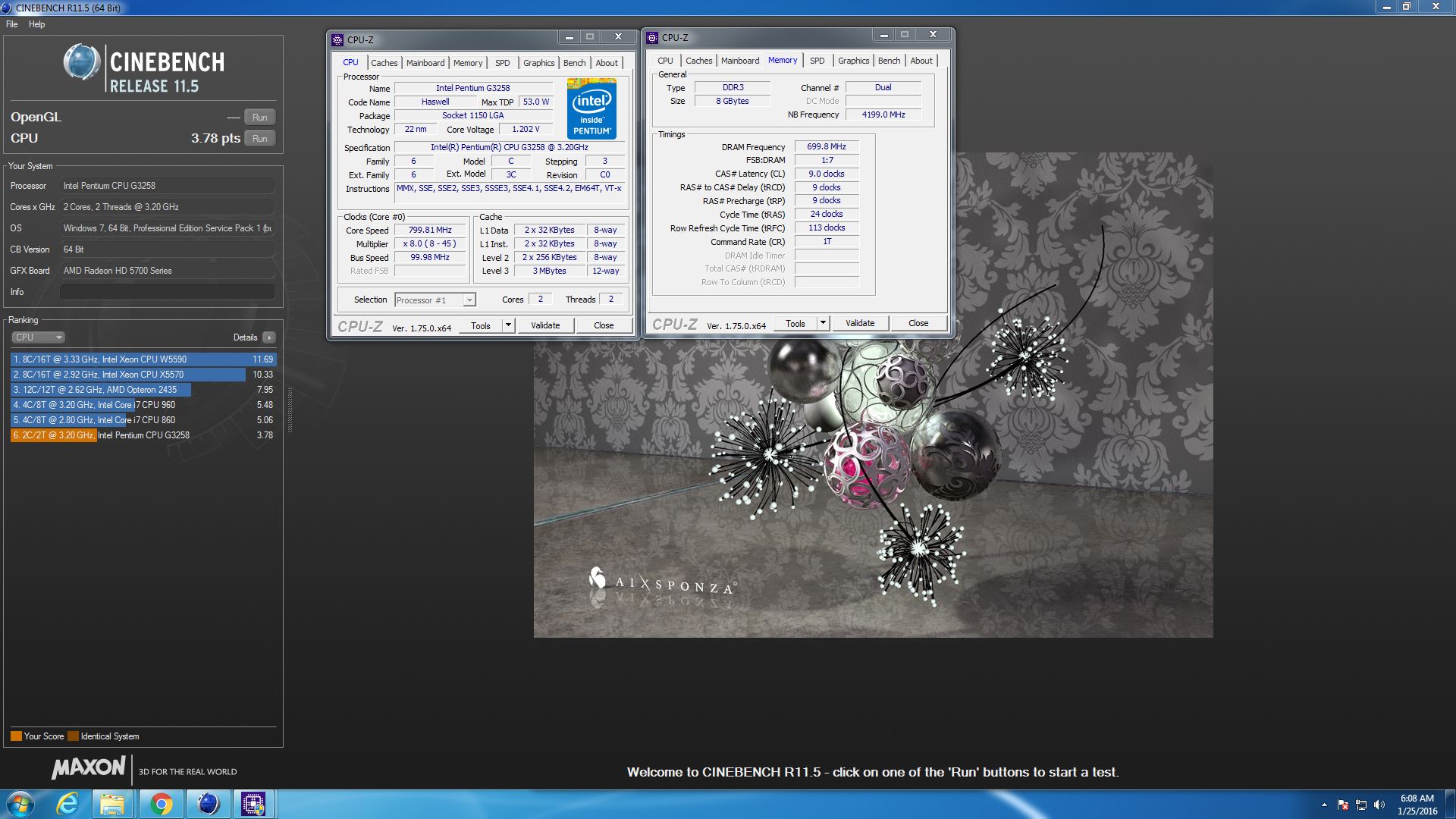
Task: Open SPD tab in right CPU-Z window
Action: click(817, 61)
